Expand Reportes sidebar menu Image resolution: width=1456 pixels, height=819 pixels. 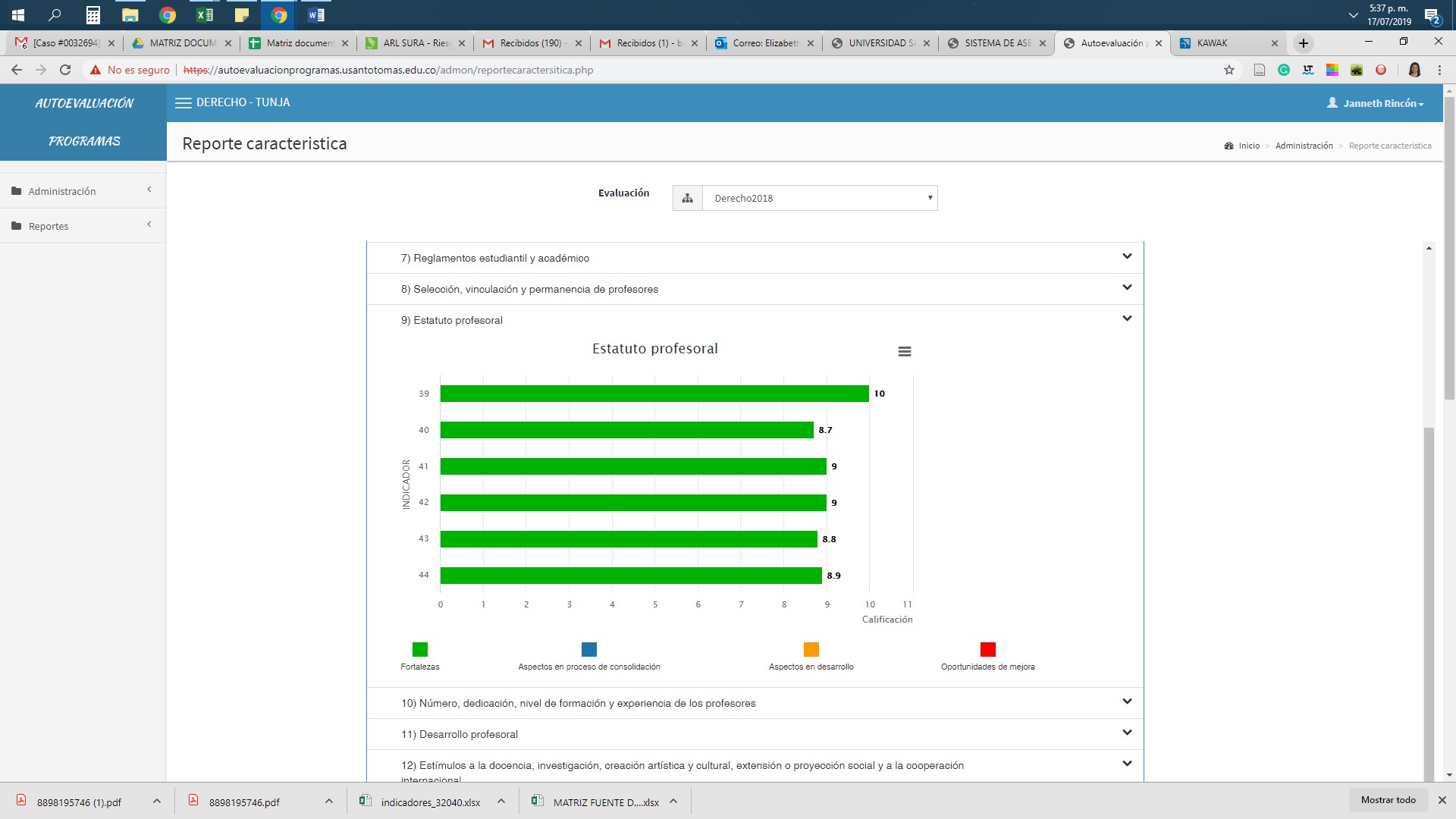point(83,226)
